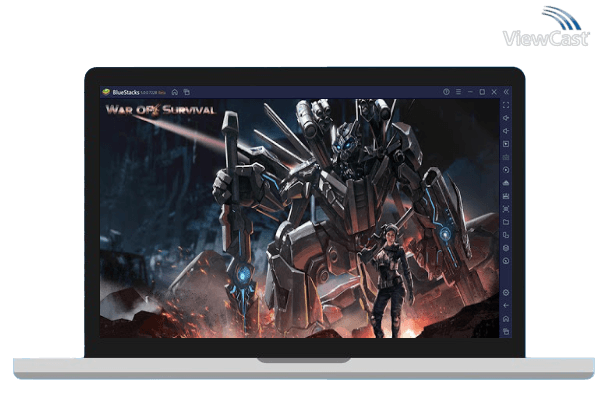Toggle fullscreen mode in the side toolbar
602x414 pixels.
click(506, 105)
